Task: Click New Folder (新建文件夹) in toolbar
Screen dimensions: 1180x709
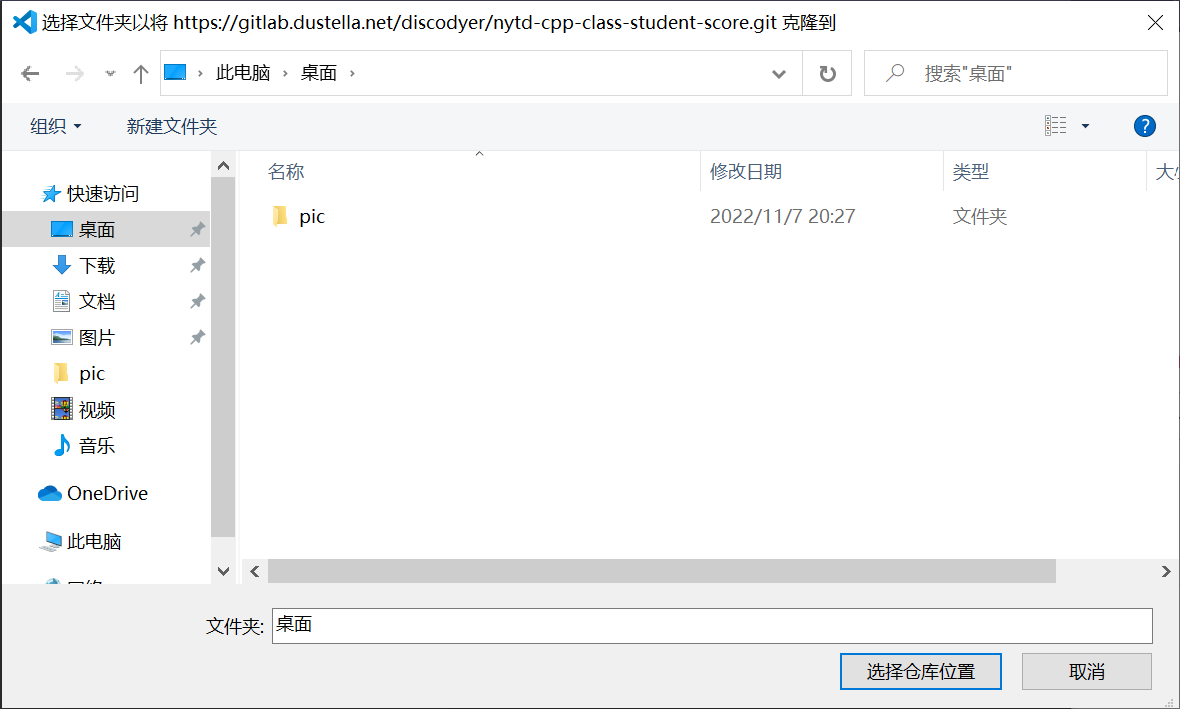Action: (172, 126)
